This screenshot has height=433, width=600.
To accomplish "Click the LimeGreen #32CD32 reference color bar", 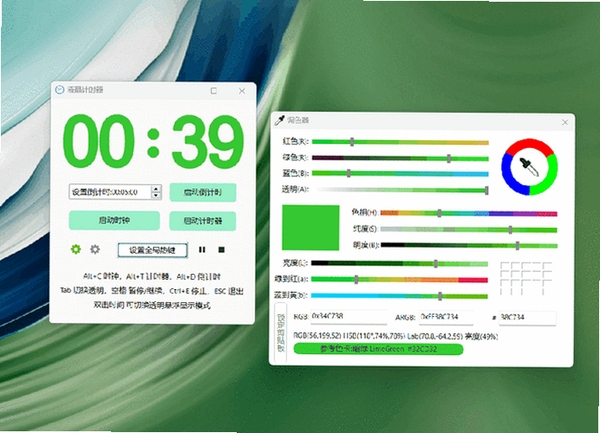I will click(x=378, y=349).
